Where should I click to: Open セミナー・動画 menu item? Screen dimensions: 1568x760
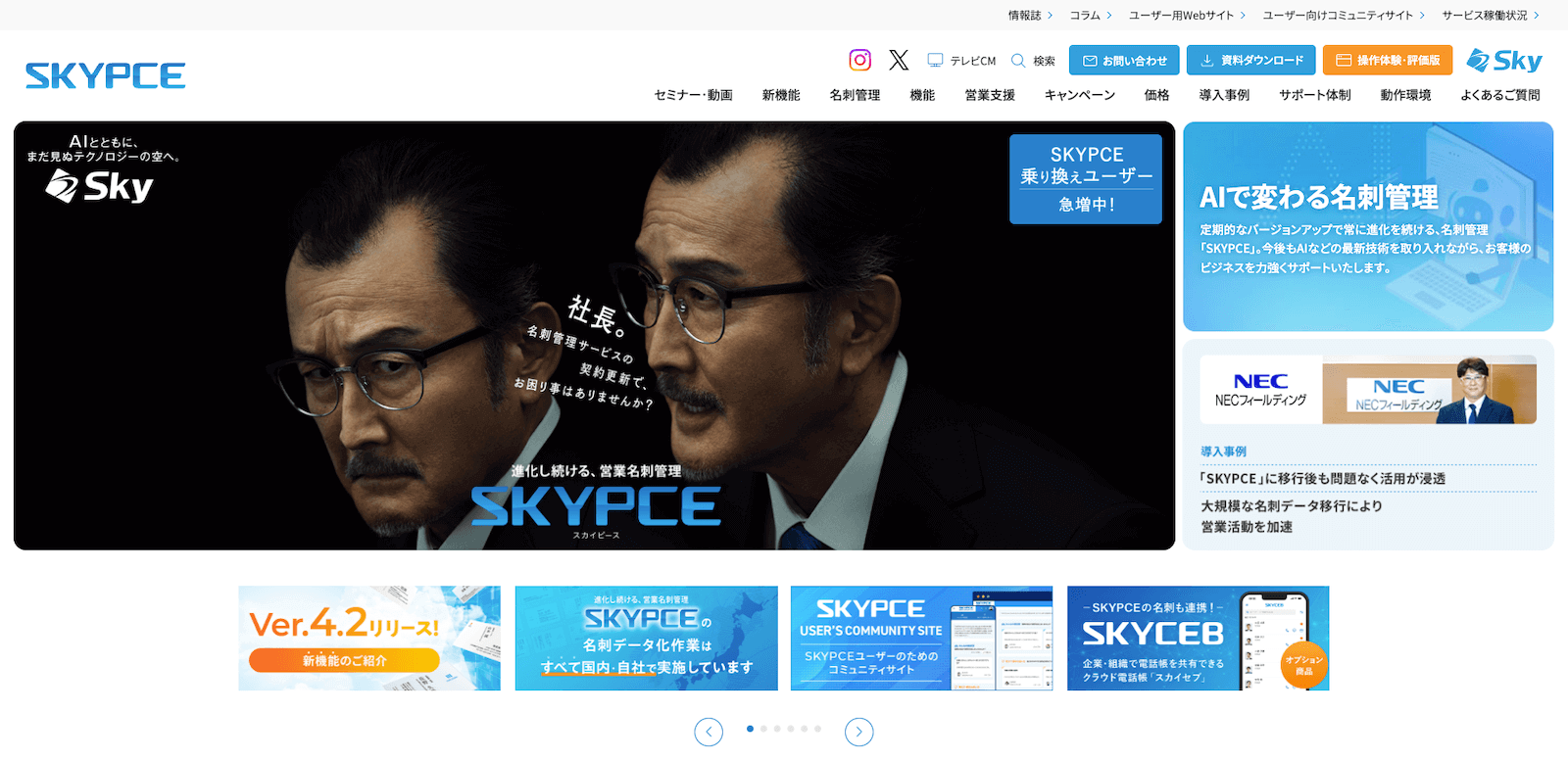tap(694, 95)
